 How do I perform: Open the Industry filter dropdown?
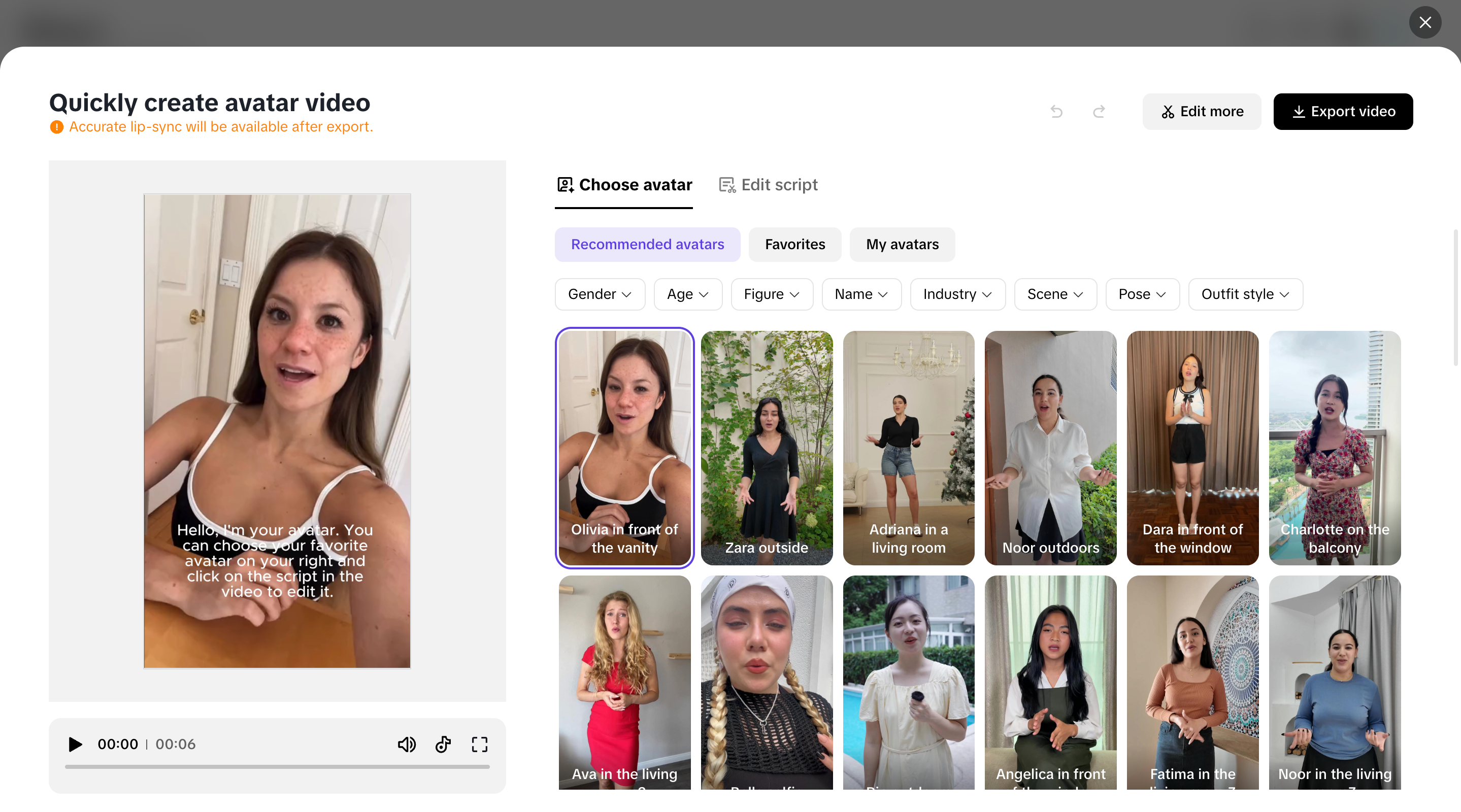click(957, 294)
